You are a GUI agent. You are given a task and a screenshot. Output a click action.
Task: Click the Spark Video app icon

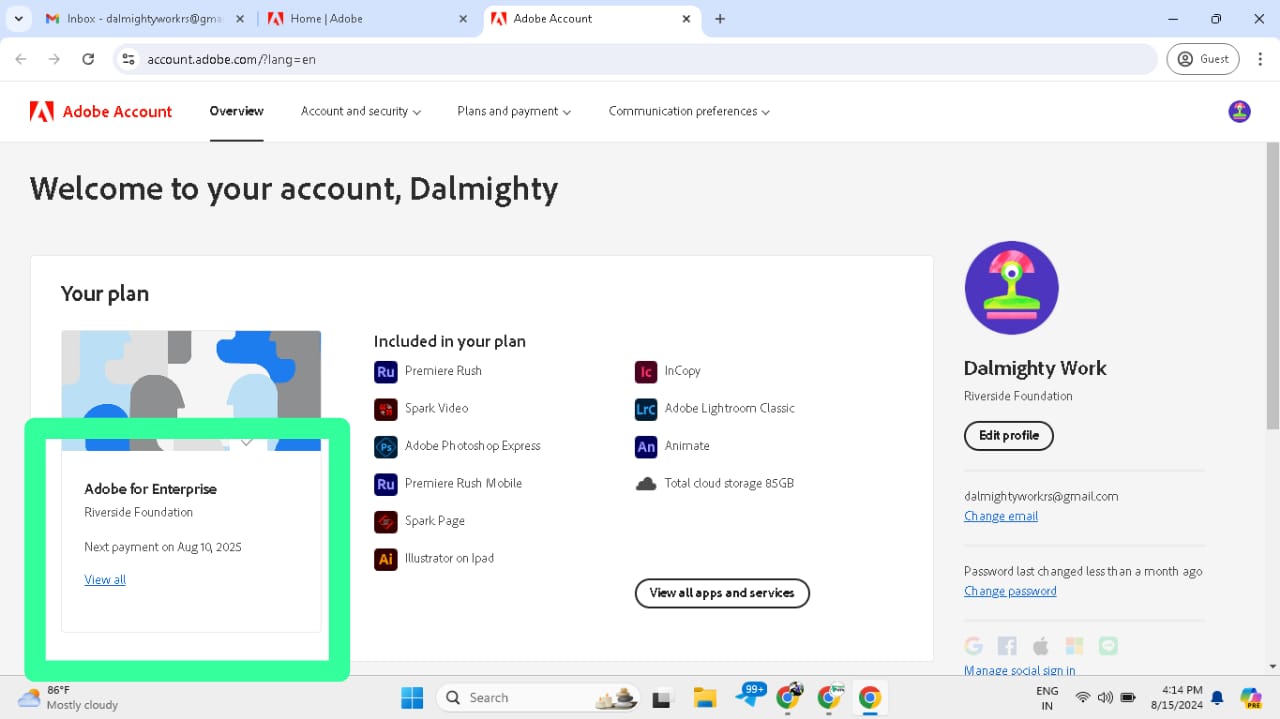coord(385,409)
